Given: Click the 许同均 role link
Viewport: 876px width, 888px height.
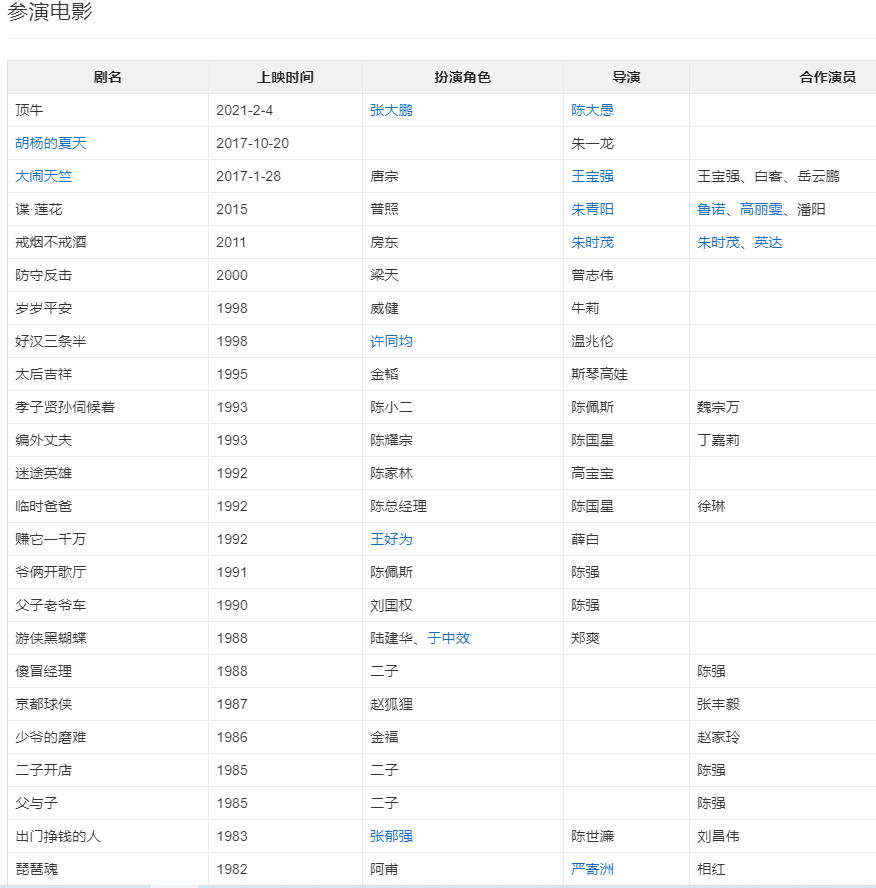Looking at the screenshot, I should tap(391, 341).
